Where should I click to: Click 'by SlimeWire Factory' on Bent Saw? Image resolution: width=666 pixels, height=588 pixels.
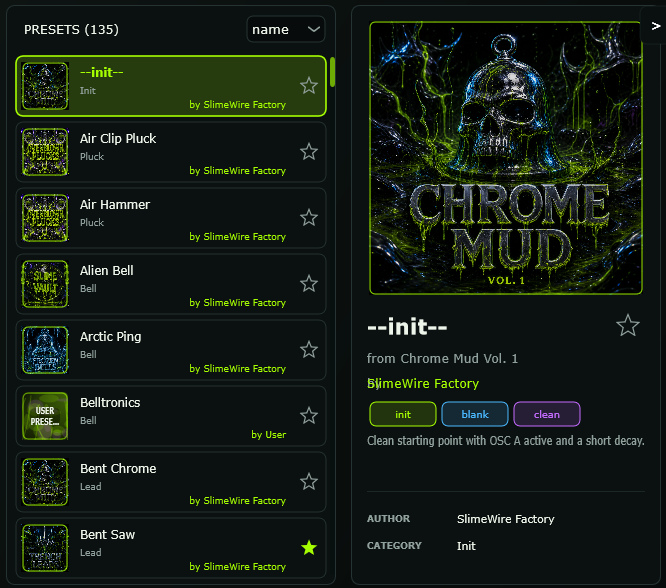tap(237, 567)
